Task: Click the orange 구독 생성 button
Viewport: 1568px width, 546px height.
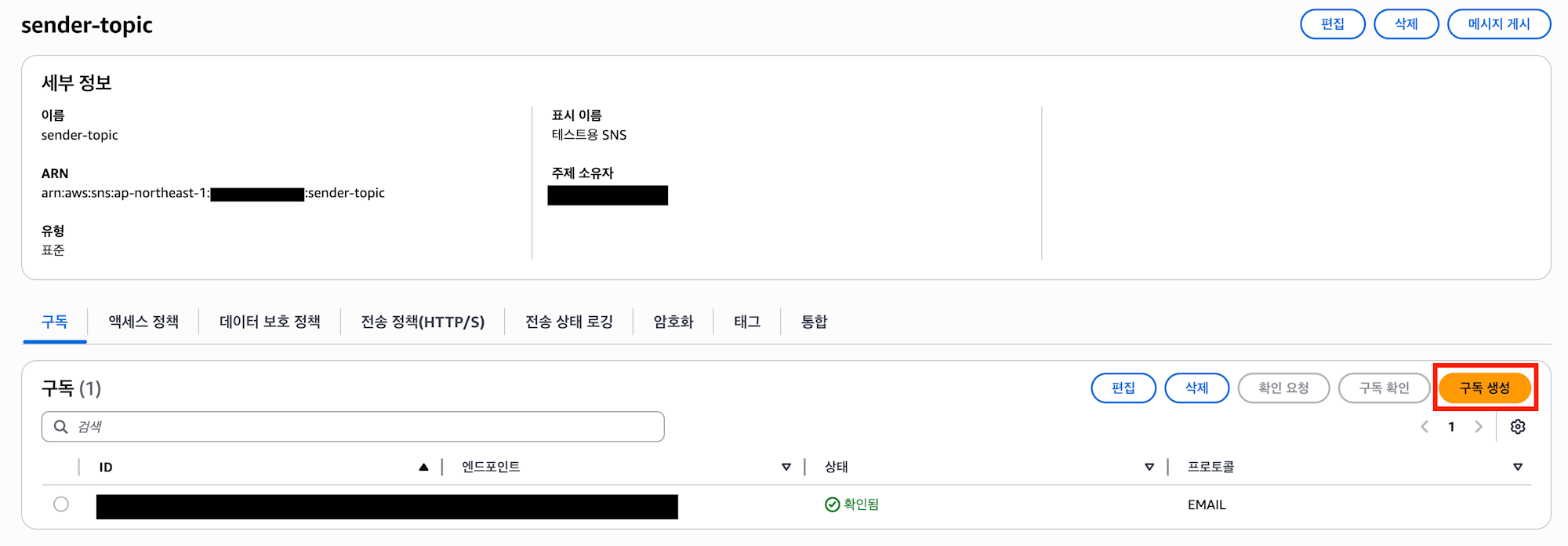Action: tap(1485, 388)
